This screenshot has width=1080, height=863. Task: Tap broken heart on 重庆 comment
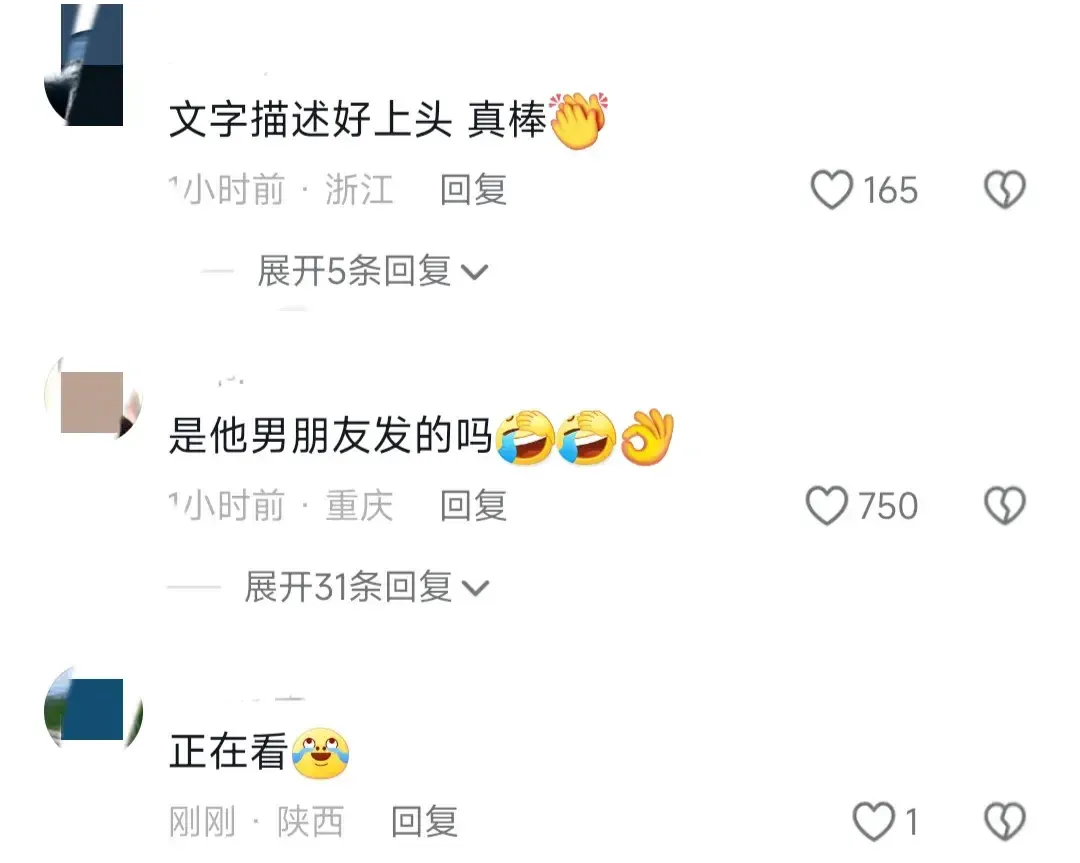coord(1005,506)
